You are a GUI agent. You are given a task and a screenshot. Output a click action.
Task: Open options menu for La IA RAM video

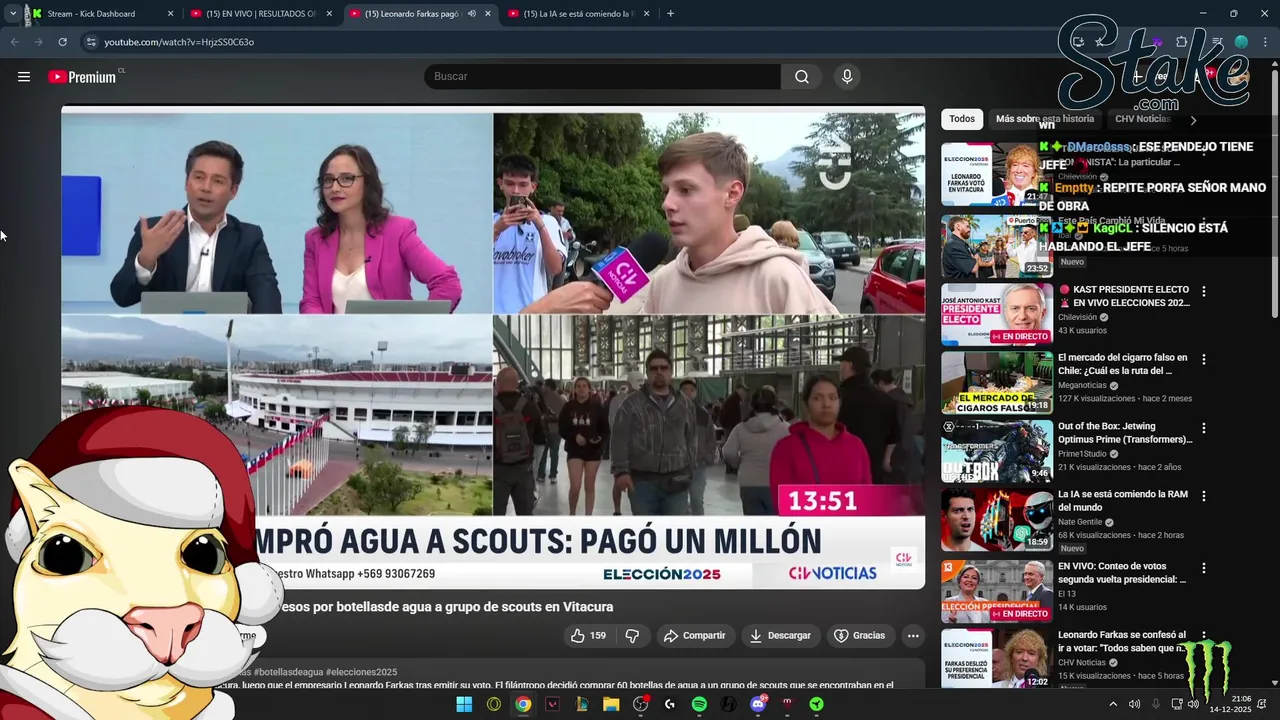(x=1204, y=496)
